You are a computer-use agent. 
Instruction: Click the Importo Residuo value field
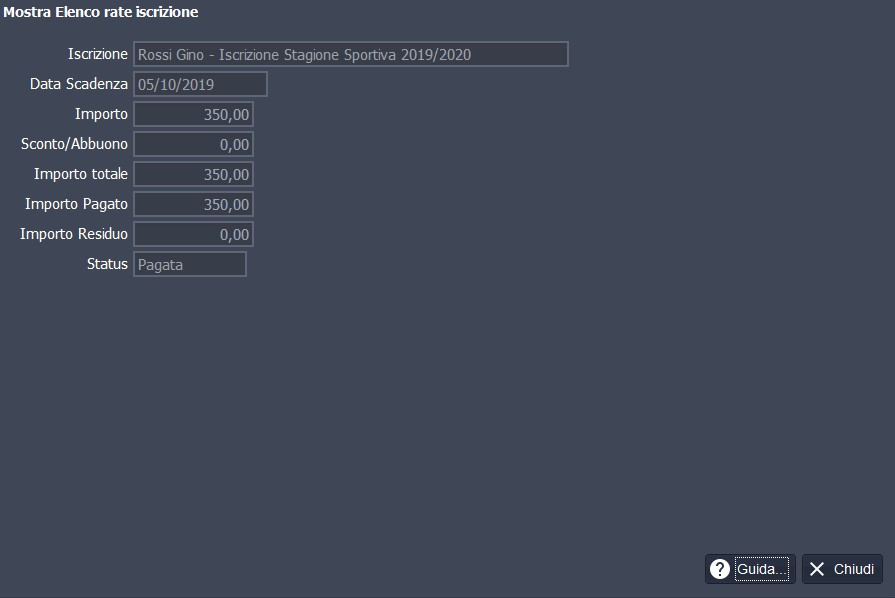193,234
